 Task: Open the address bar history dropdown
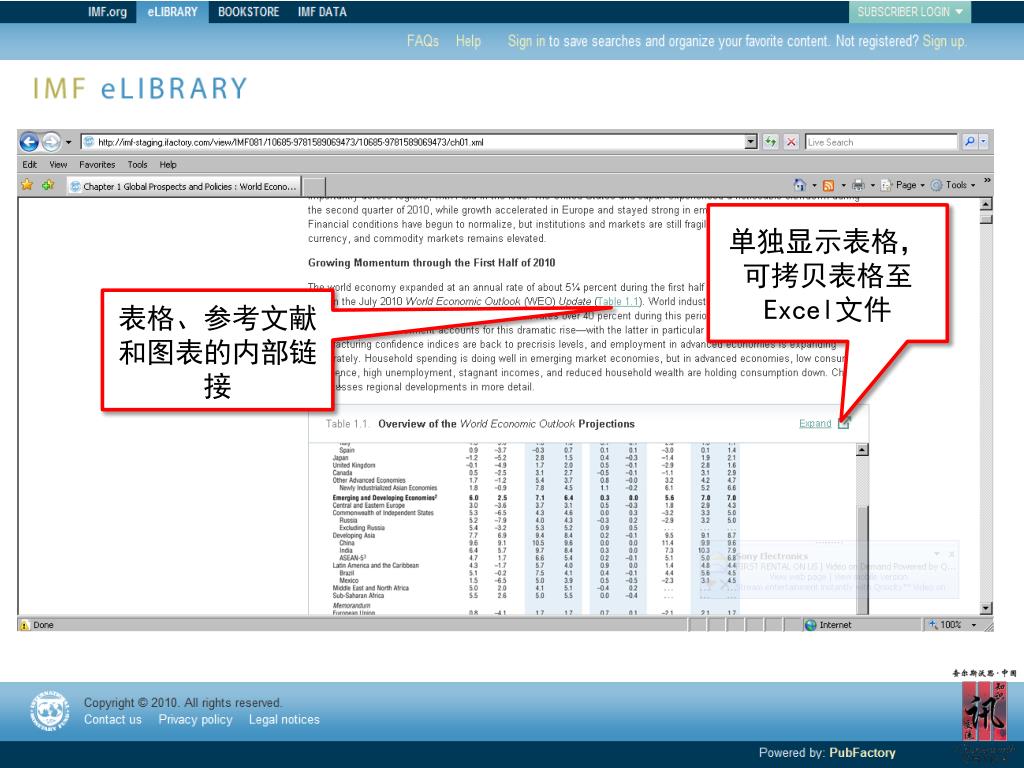pyautogui.click(x=751, y=142)
